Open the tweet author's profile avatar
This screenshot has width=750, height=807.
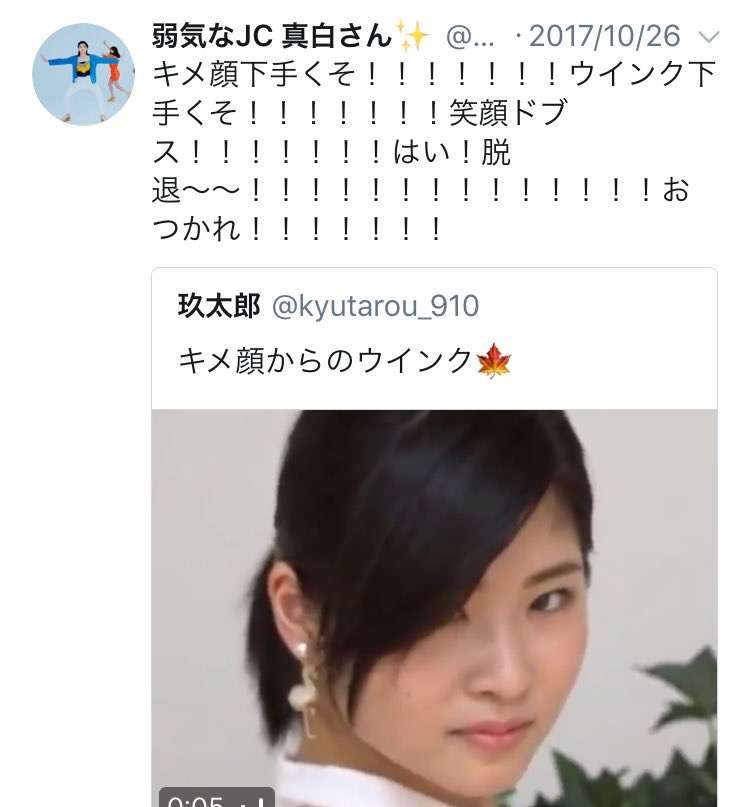(x=83, y=74)
